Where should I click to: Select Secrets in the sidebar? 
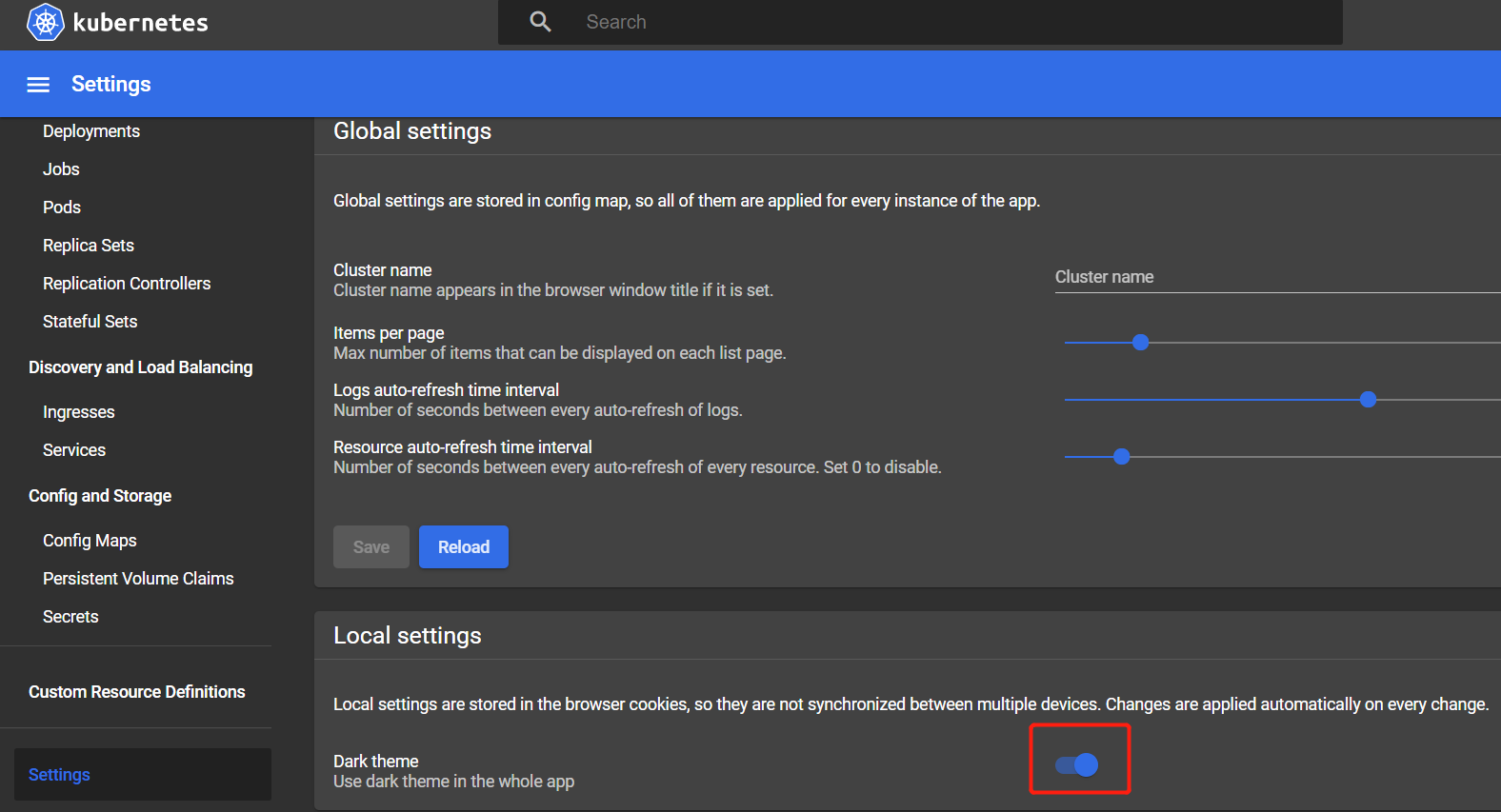70,617
